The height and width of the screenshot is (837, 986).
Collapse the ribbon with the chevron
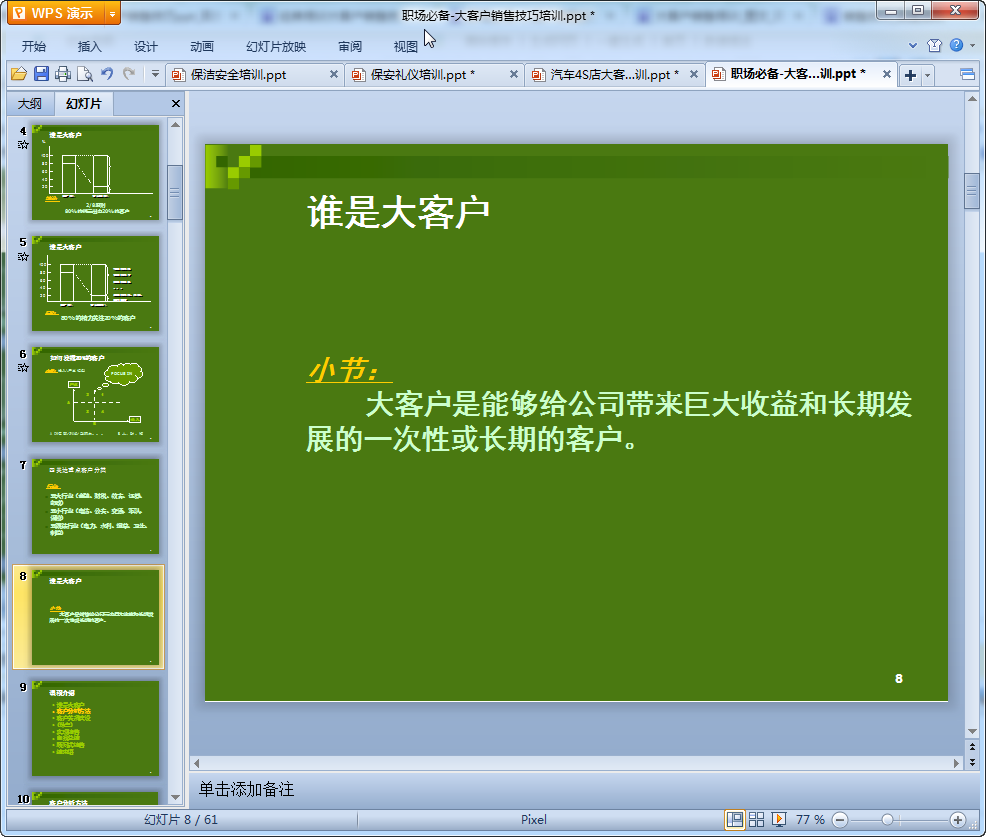tap(912, 45)
